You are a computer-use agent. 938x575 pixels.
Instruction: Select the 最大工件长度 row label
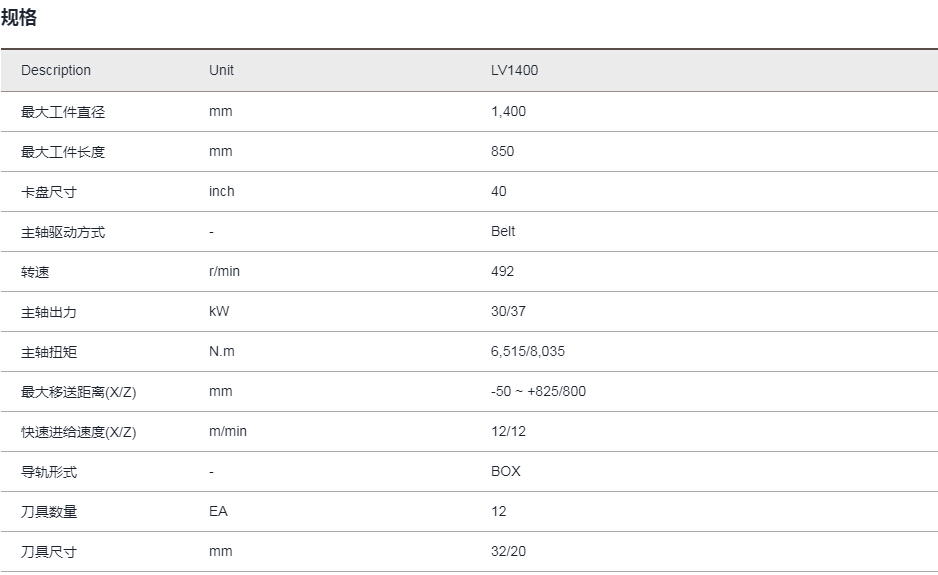click(x=62, y=152)
